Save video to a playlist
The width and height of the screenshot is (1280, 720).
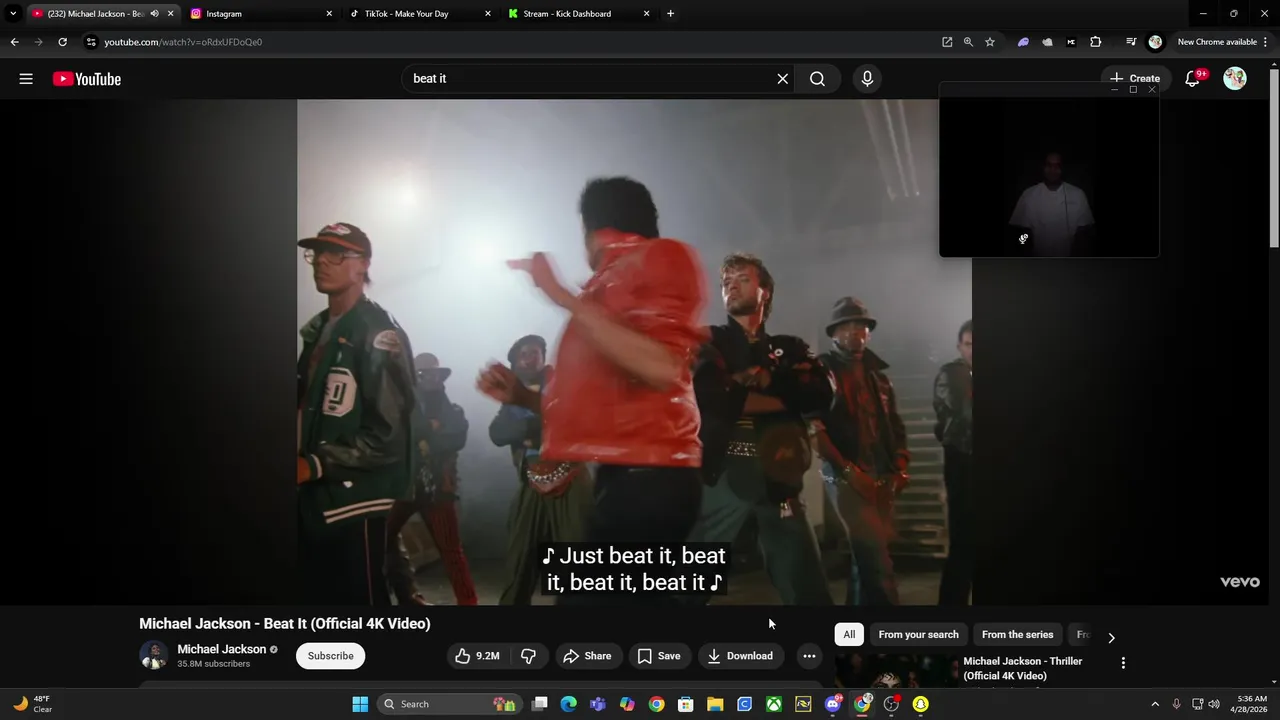(x=659, y=656)
